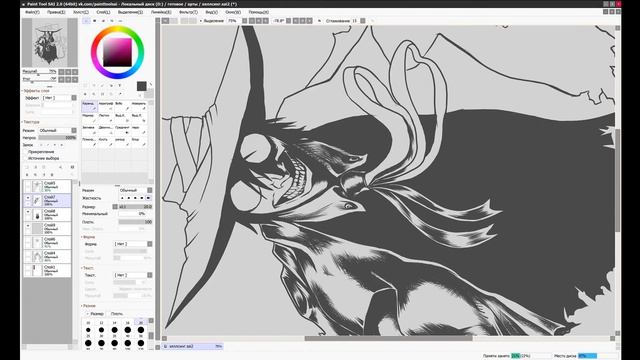The height and width of the screenshot is (360, 640).
Task: Select the hardest edge Жесткость preset
Action: tap(148, 198)
